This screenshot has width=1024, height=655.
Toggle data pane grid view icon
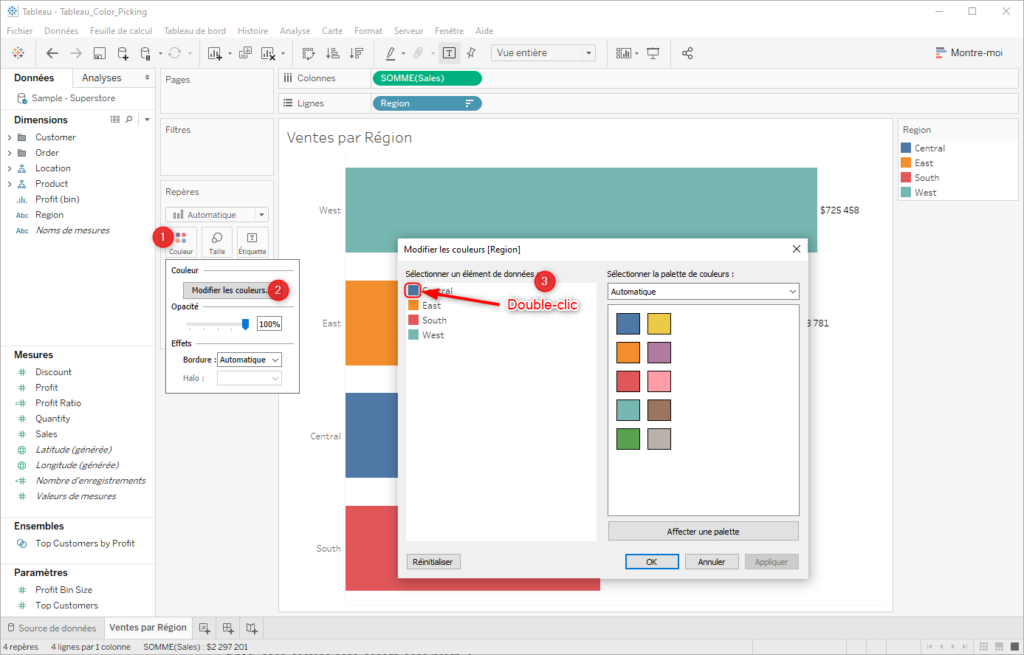tap(115, 120)
